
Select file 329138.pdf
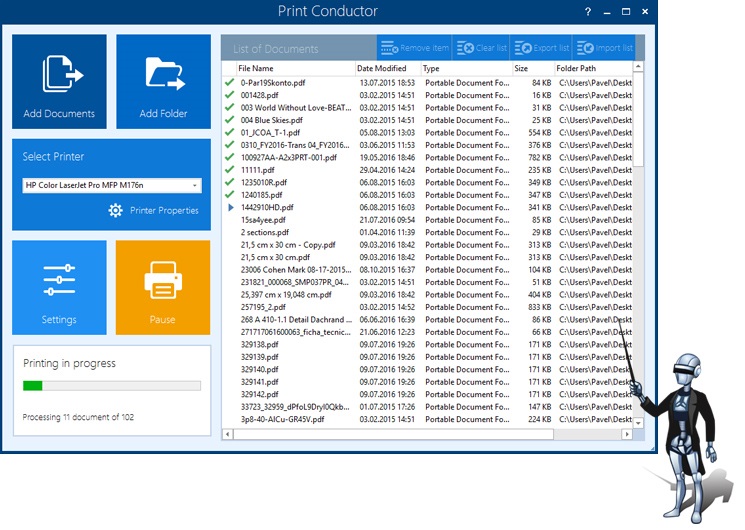click(259, 344)
